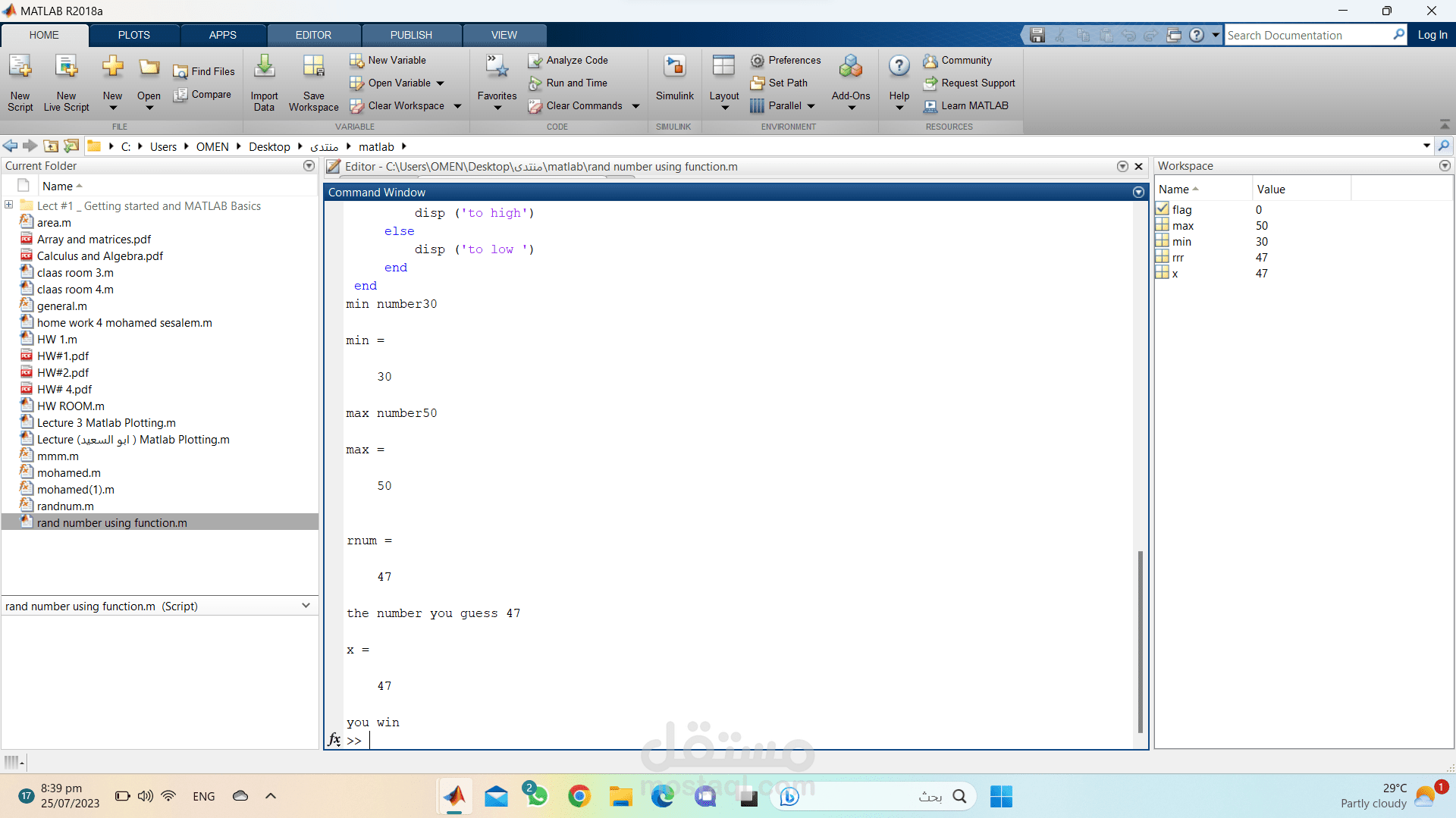The width and height of the screenshot is (1456, 818).
Task: Expand the Open Variable dropdown
Action: 440,83
